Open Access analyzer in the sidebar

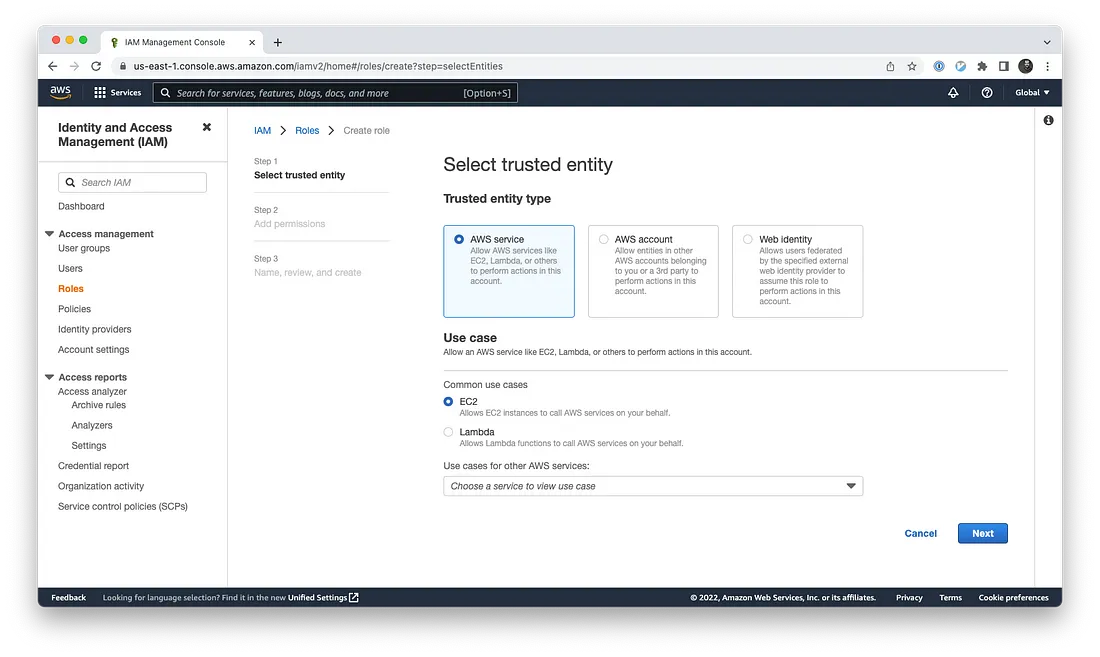[x=93, y=392]
